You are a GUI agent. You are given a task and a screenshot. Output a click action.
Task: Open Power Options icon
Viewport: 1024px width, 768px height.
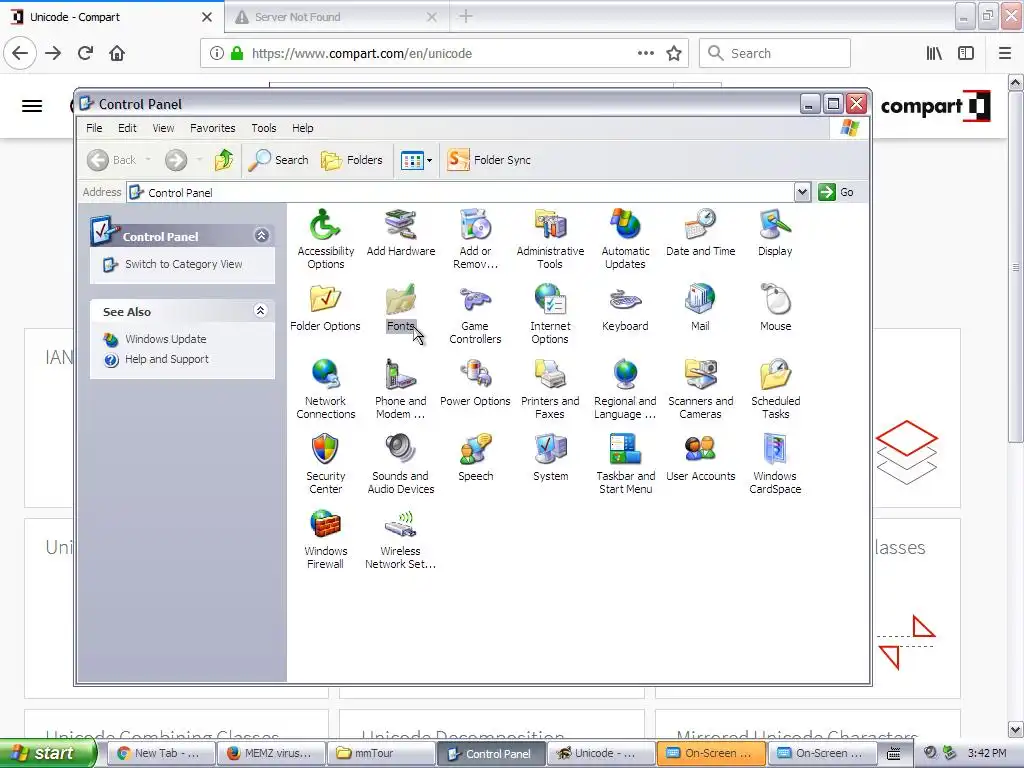tap(475, 383)
